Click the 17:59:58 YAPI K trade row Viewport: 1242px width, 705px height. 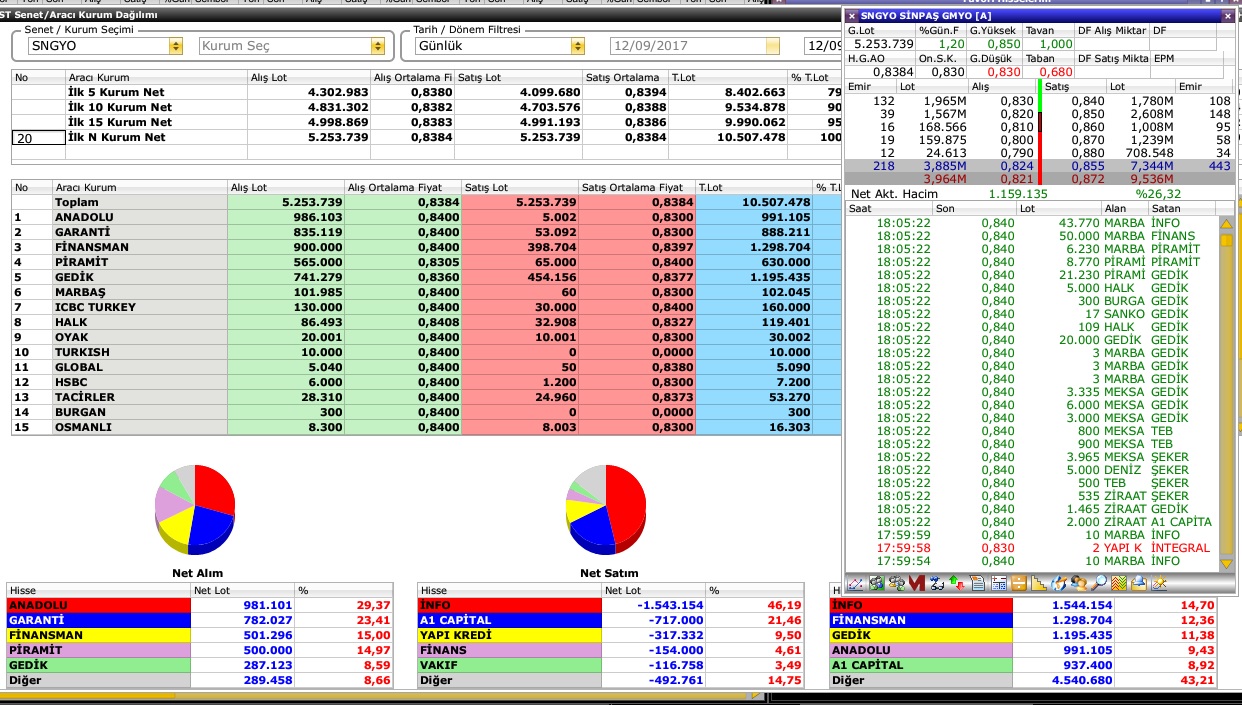[1032, 548]
